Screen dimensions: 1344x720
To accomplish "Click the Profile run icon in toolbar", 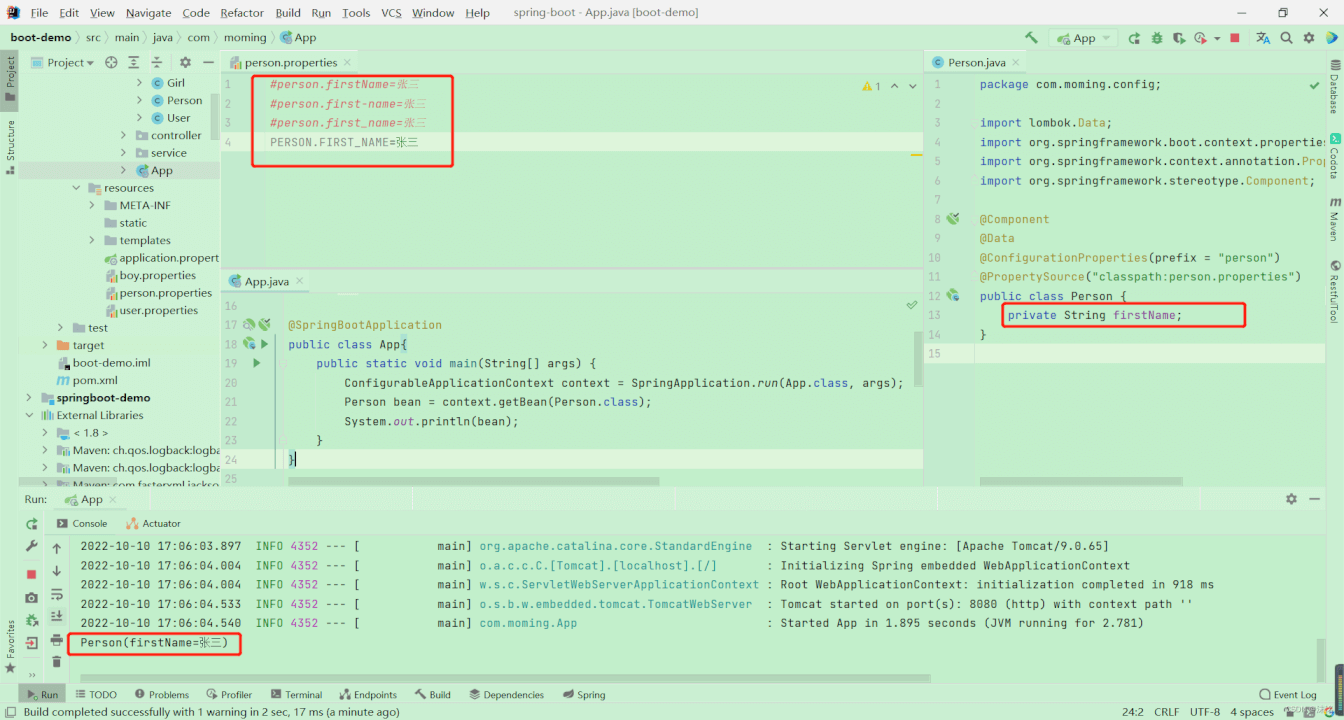I will (1201, 38).
